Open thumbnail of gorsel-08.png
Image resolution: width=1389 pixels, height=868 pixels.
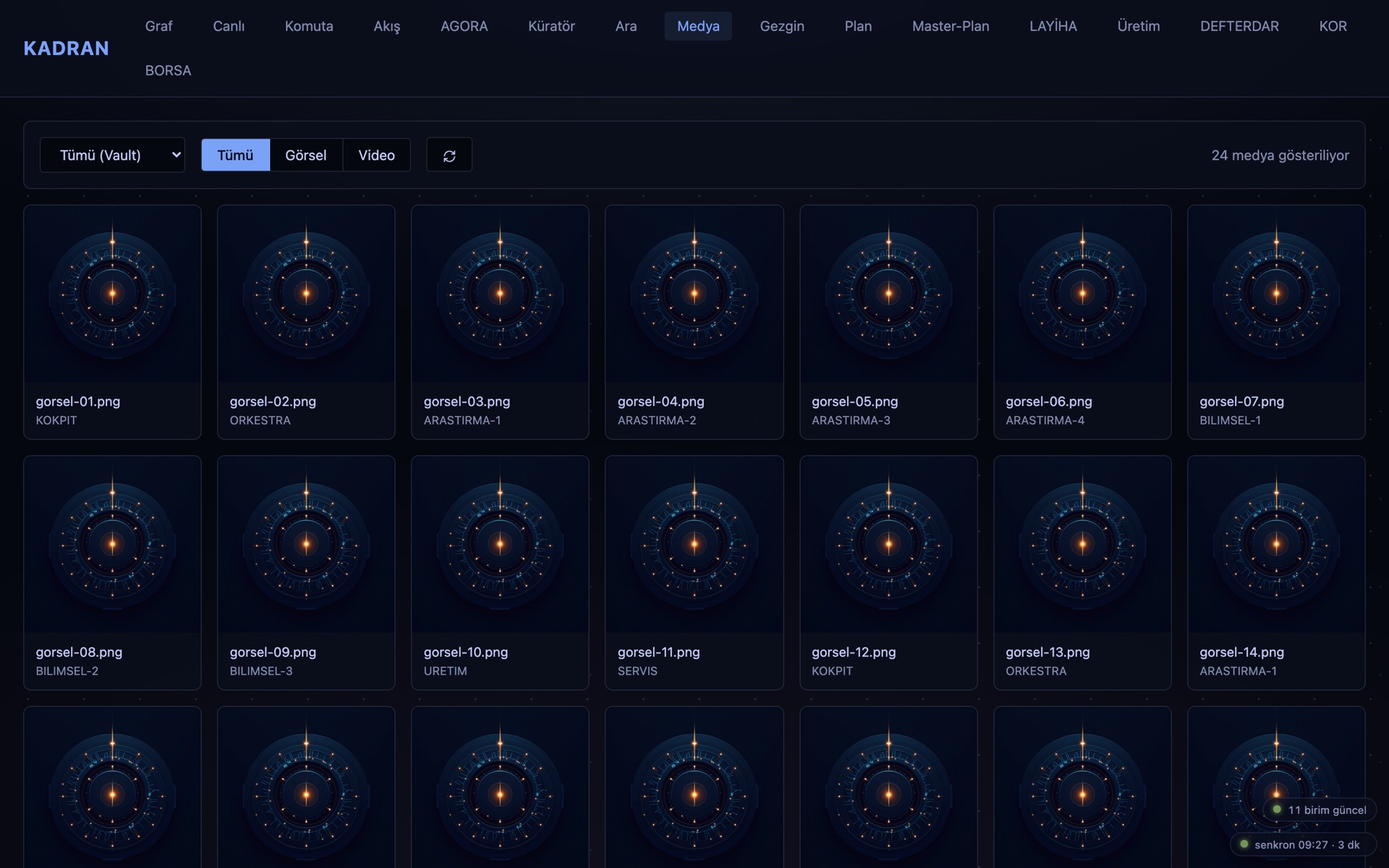[112, 545]
